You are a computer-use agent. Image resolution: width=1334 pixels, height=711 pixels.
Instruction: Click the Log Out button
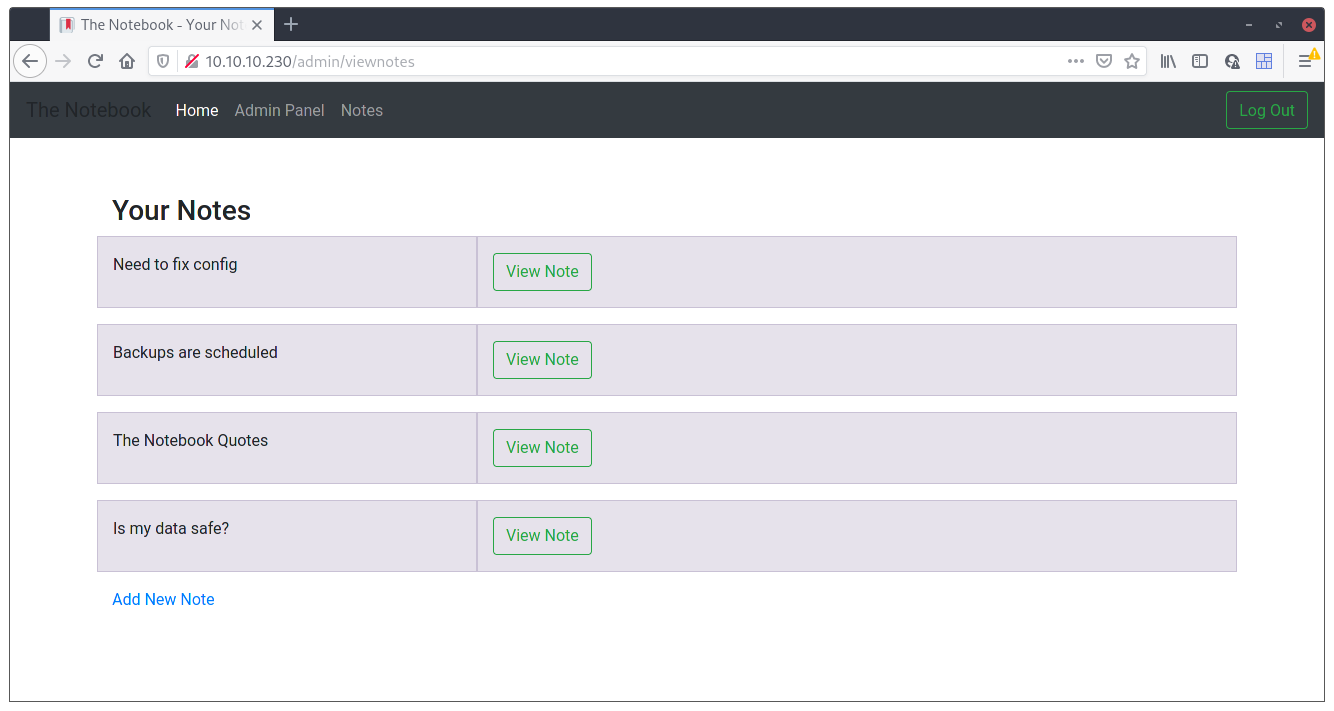1266,110
